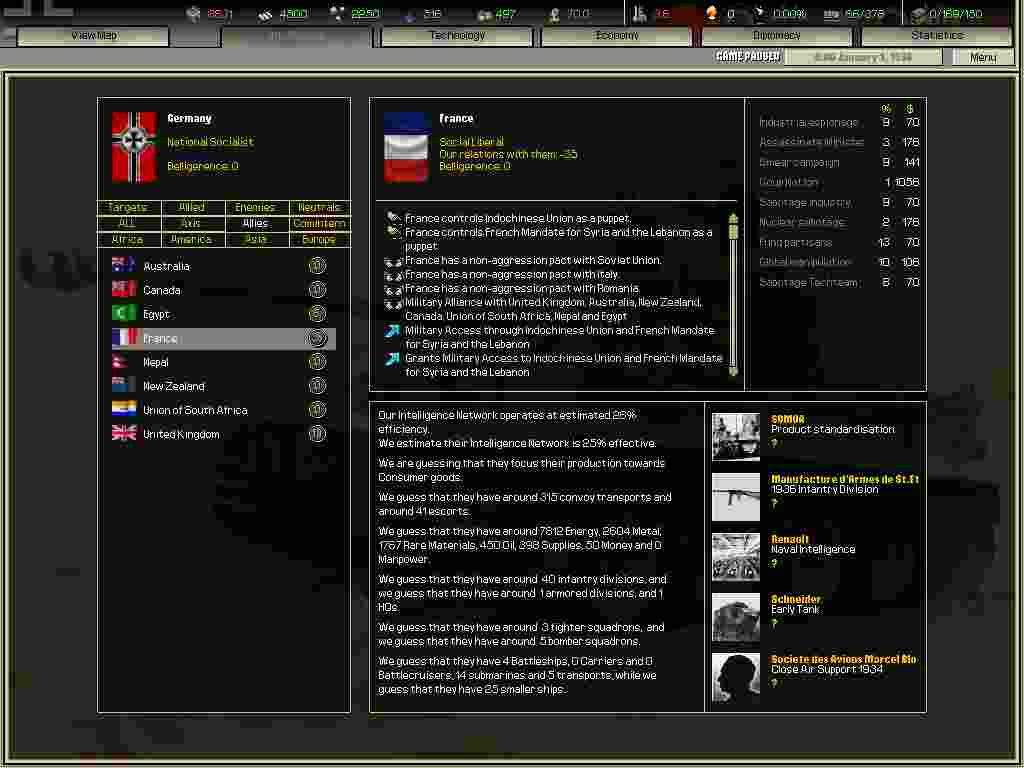The width and height of the screenshot is (1024, 768).
Task: Click the spy counter icon beside New Zealand
Action: [x=317, y=386]
